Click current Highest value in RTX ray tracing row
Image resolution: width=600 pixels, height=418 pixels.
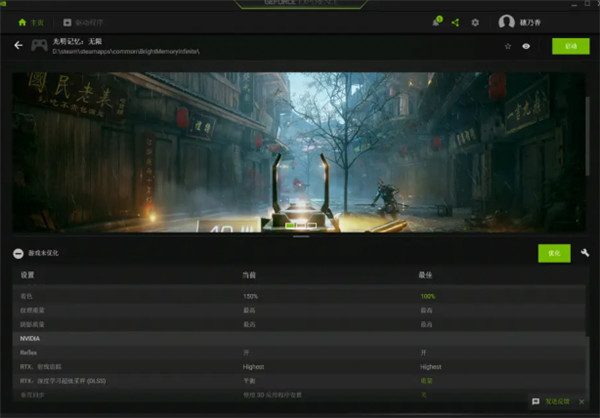(253, 367)
